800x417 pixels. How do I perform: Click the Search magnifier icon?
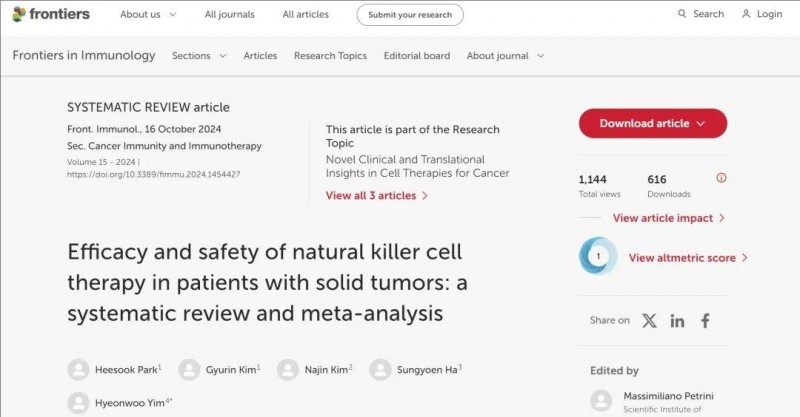682,14
